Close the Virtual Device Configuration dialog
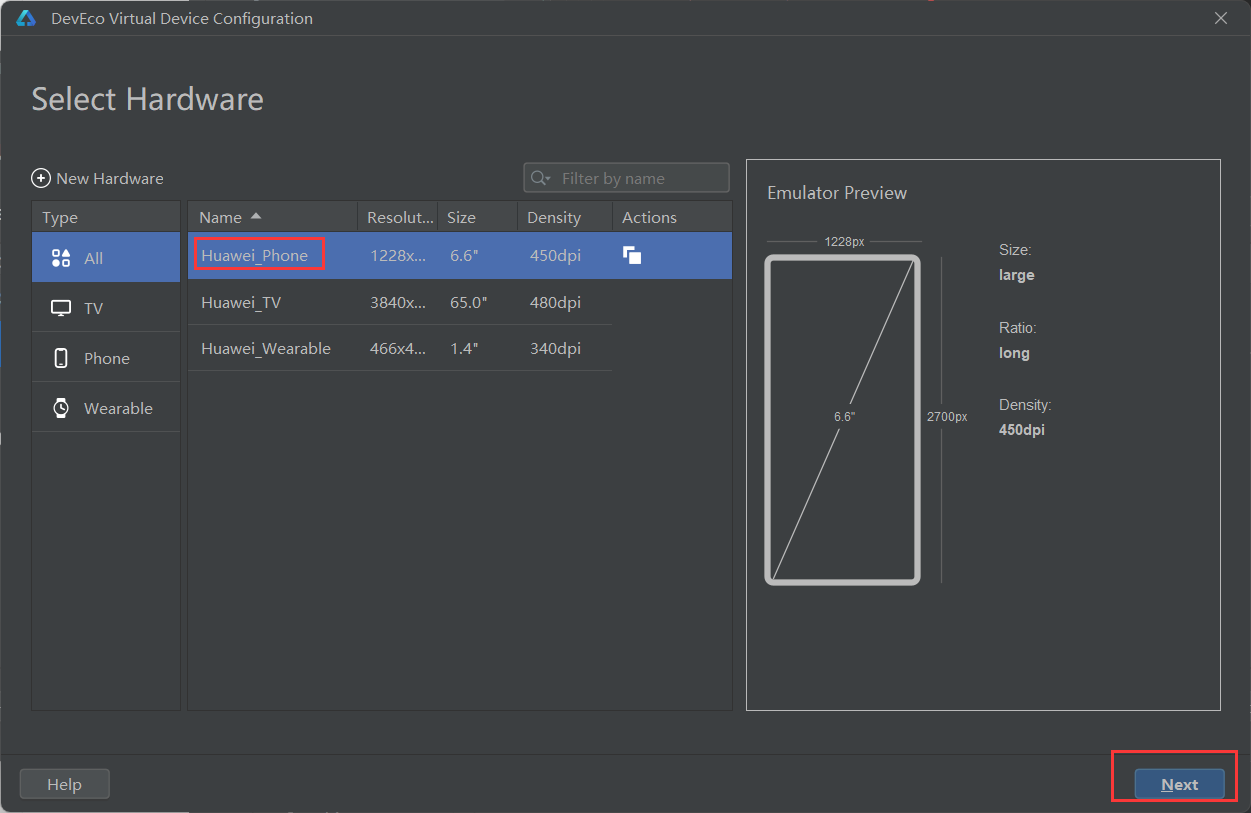The image size is (1251, 813). pos(1221,18)
